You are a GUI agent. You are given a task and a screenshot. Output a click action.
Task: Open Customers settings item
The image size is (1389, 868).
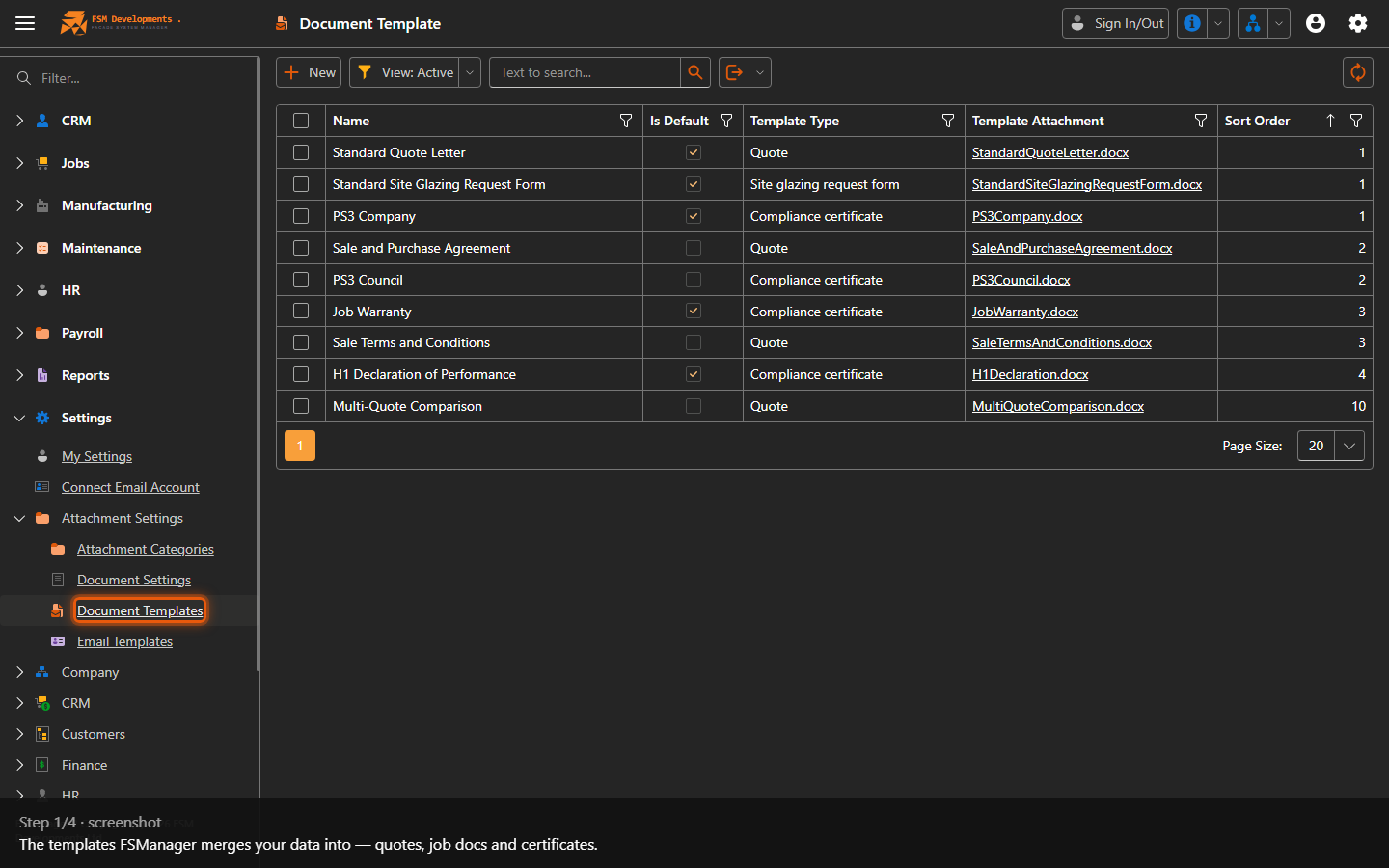94,734
